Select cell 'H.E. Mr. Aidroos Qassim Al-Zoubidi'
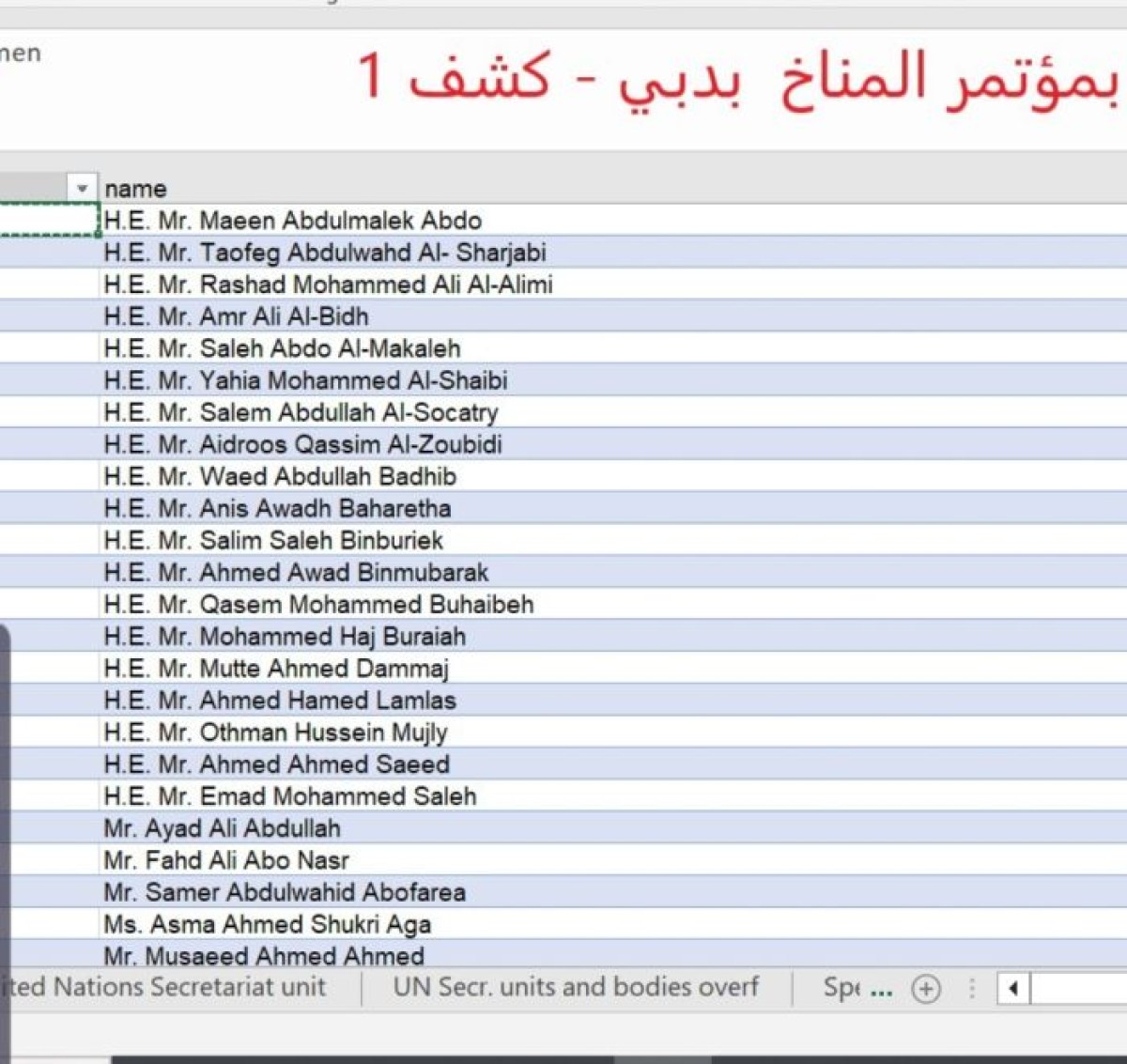This screenshot has height=1064, width=1127. click(x=612, y=444)
